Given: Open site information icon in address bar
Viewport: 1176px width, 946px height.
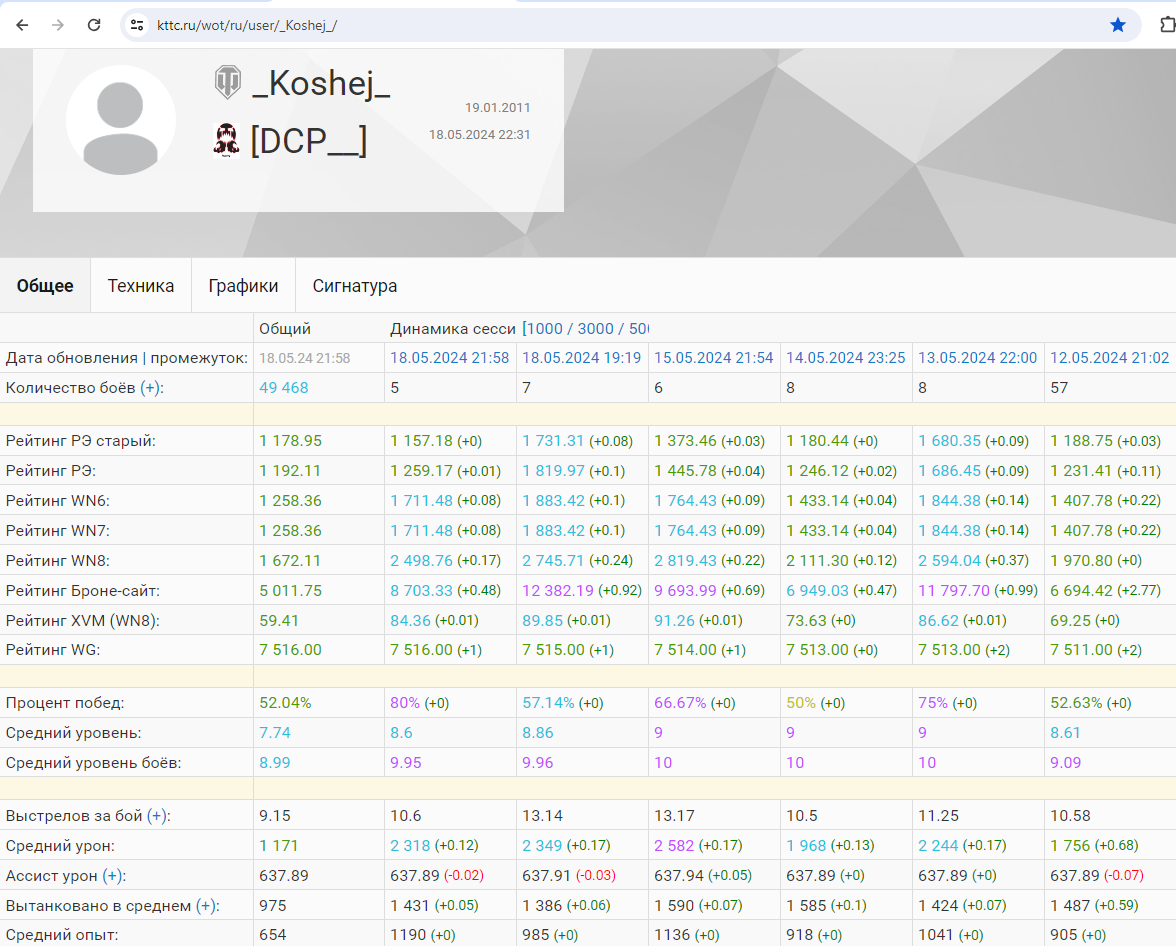Looking at the screenshot, I should [x=138, y=25].
